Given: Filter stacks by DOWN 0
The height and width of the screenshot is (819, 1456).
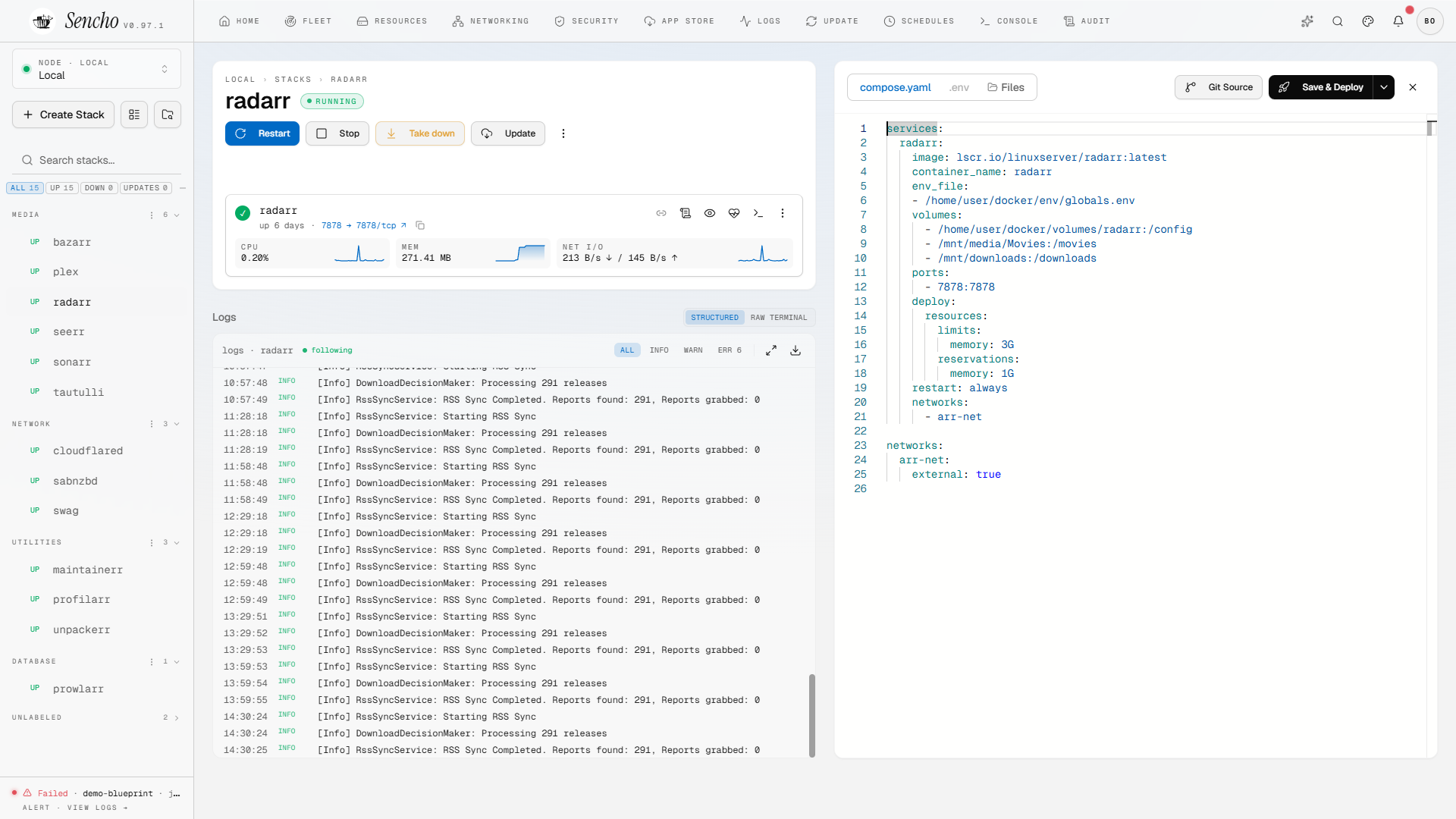Looking at the screenshot, I should tap(99, 188).
